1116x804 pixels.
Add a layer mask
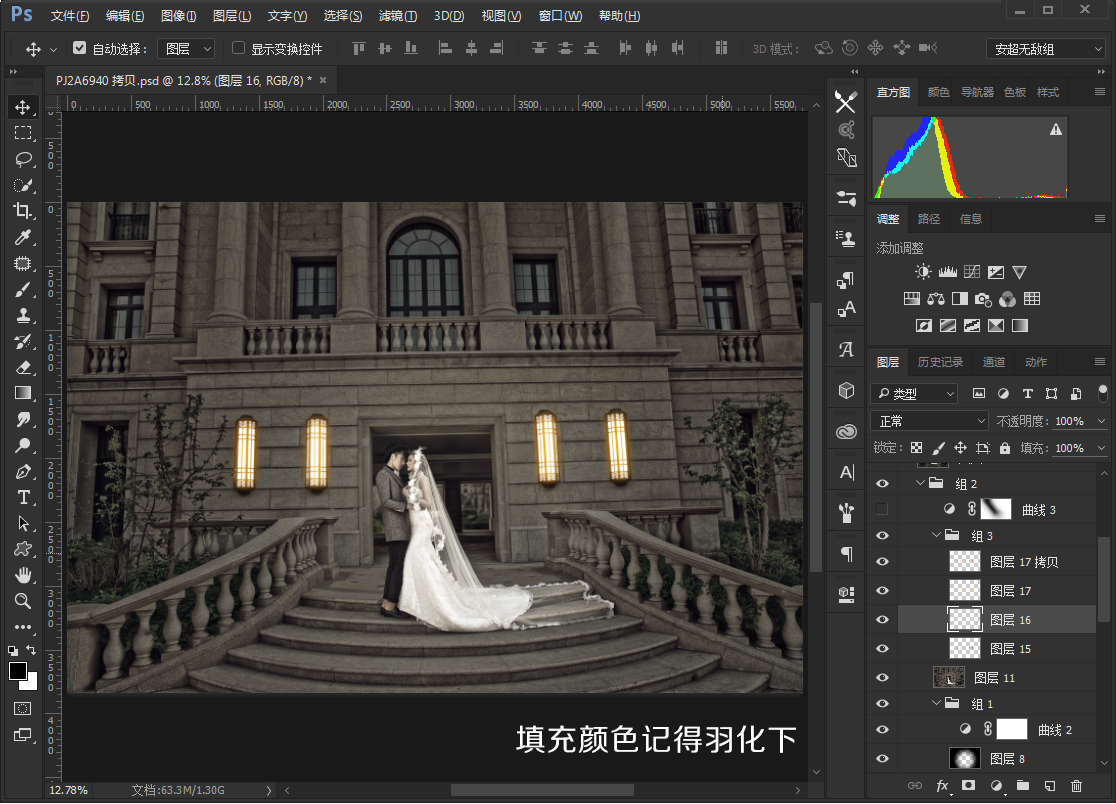pos(968,786)
